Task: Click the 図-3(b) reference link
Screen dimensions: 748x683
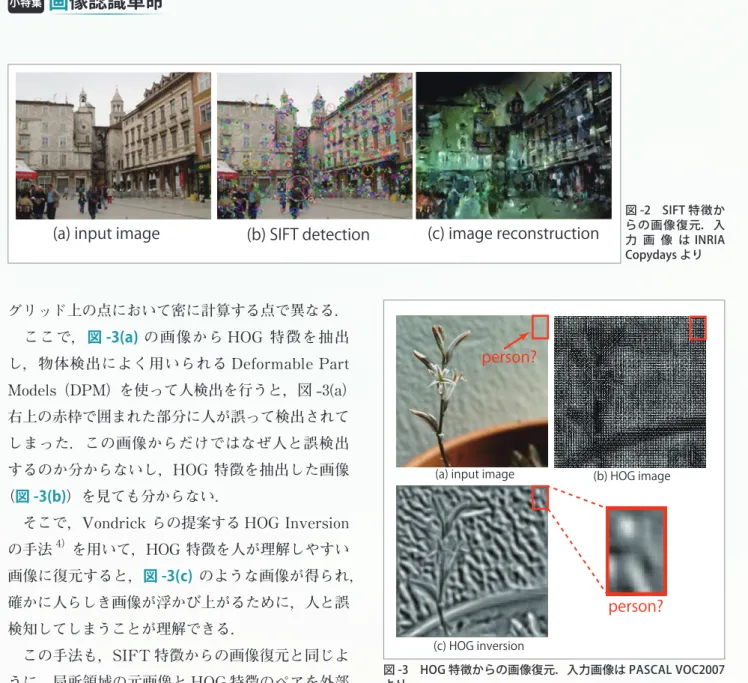Action: [41, 497]
